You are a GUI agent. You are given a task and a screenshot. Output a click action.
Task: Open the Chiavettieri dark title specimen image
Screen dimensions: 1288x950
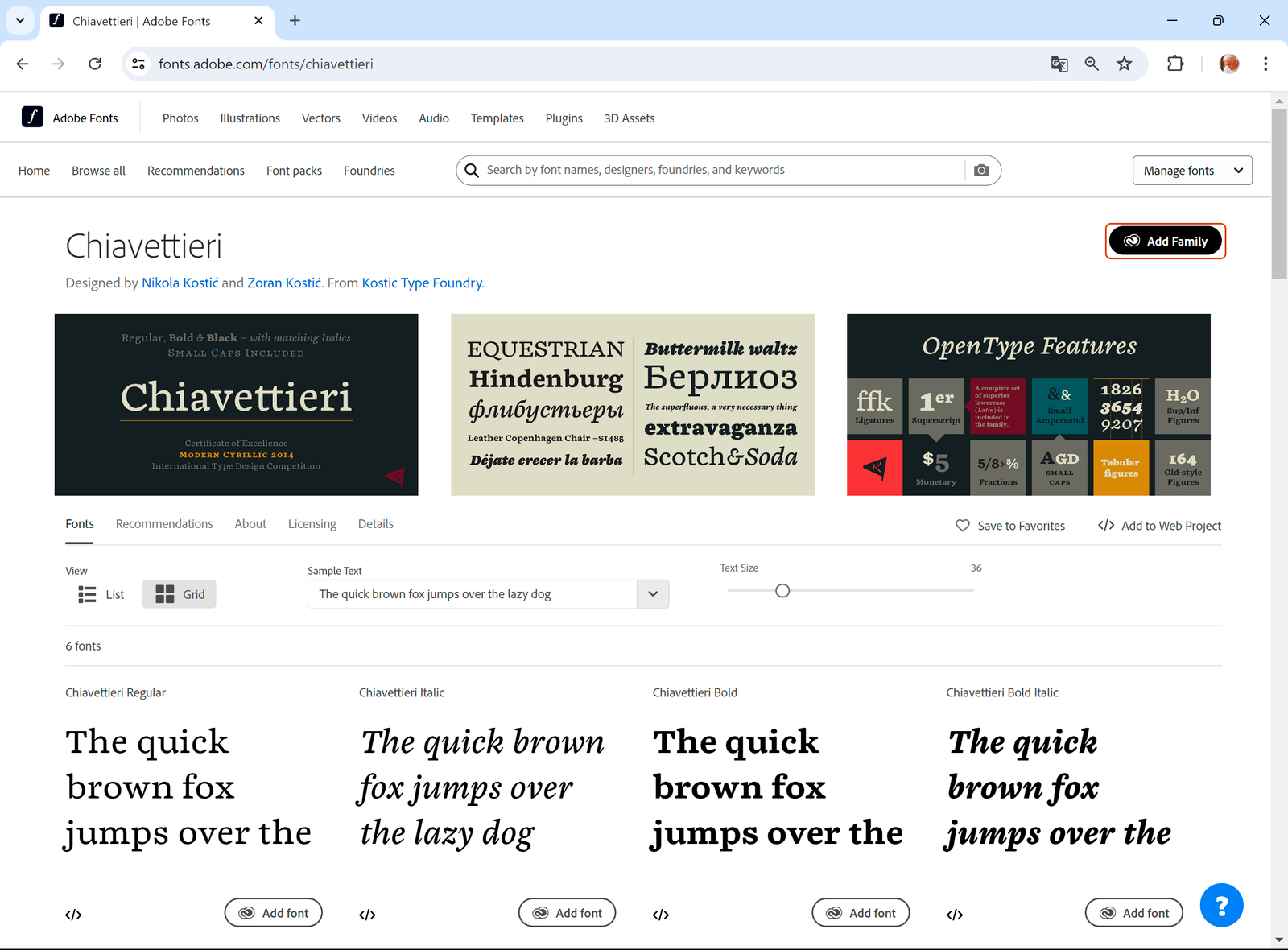[237, 405]
